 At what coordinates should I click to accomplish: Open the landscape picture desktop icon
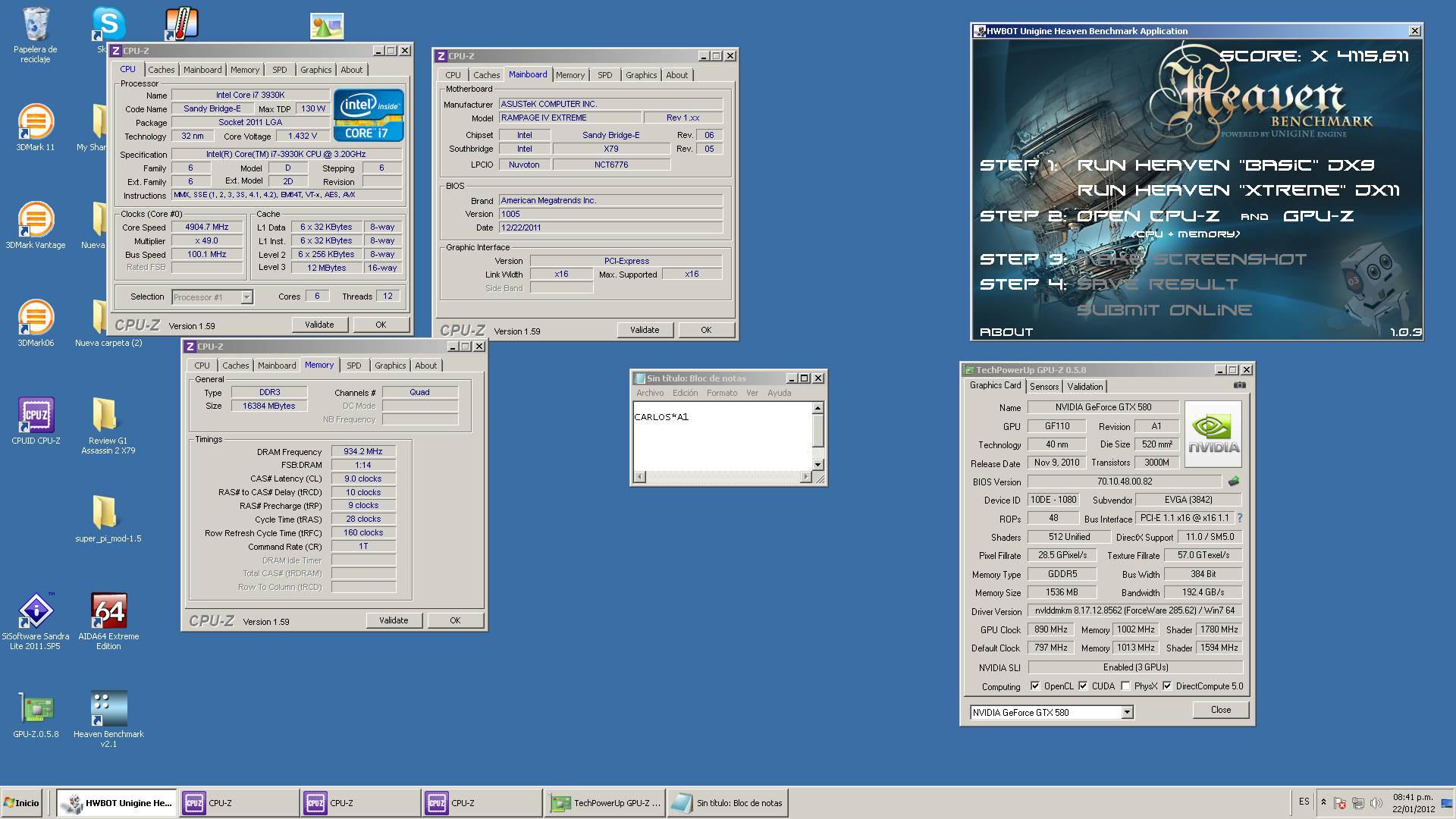click(327, 27)
